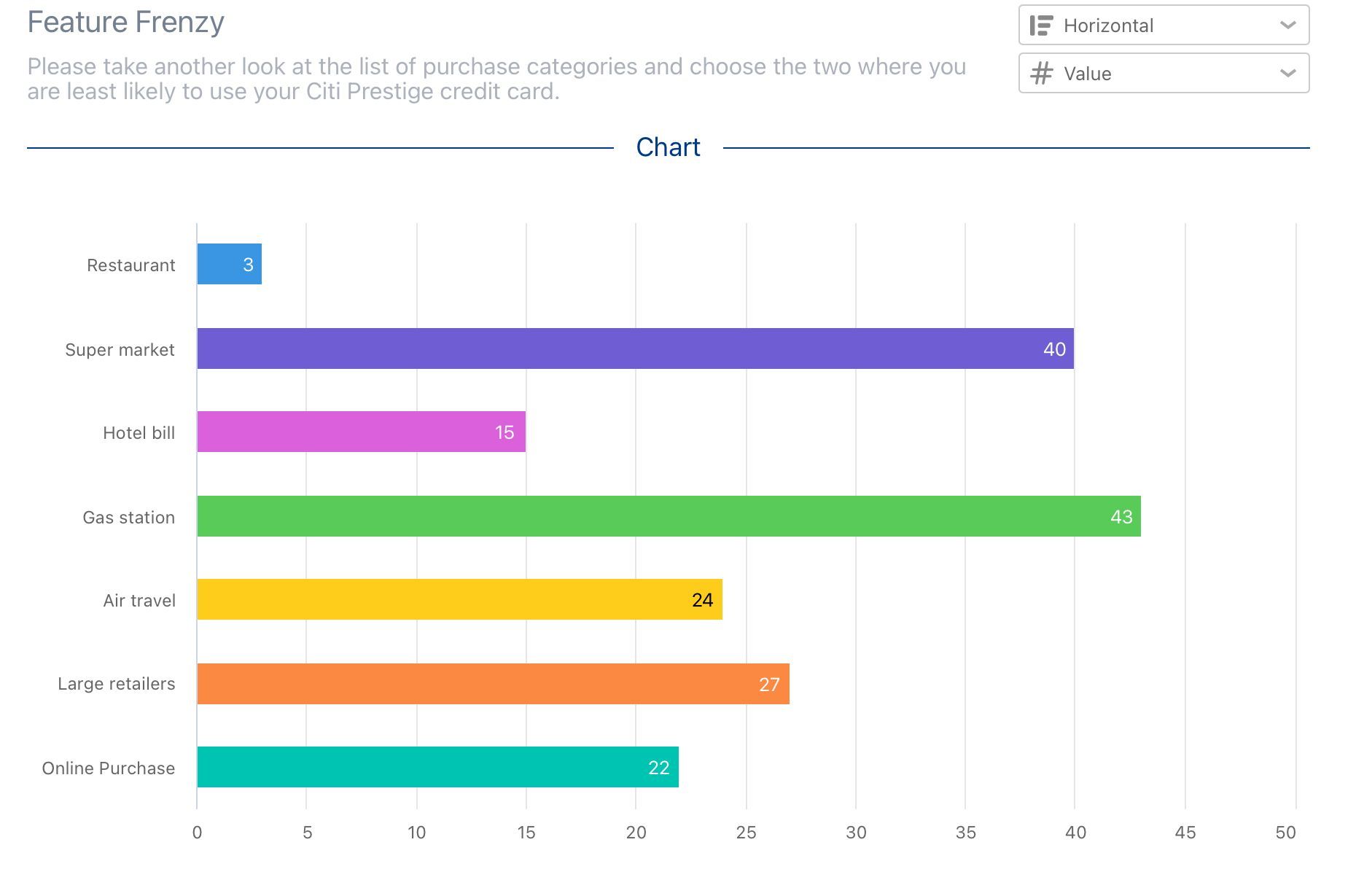
Task: Click the Large retailers axis label
Action: click(x=117, y=684)
